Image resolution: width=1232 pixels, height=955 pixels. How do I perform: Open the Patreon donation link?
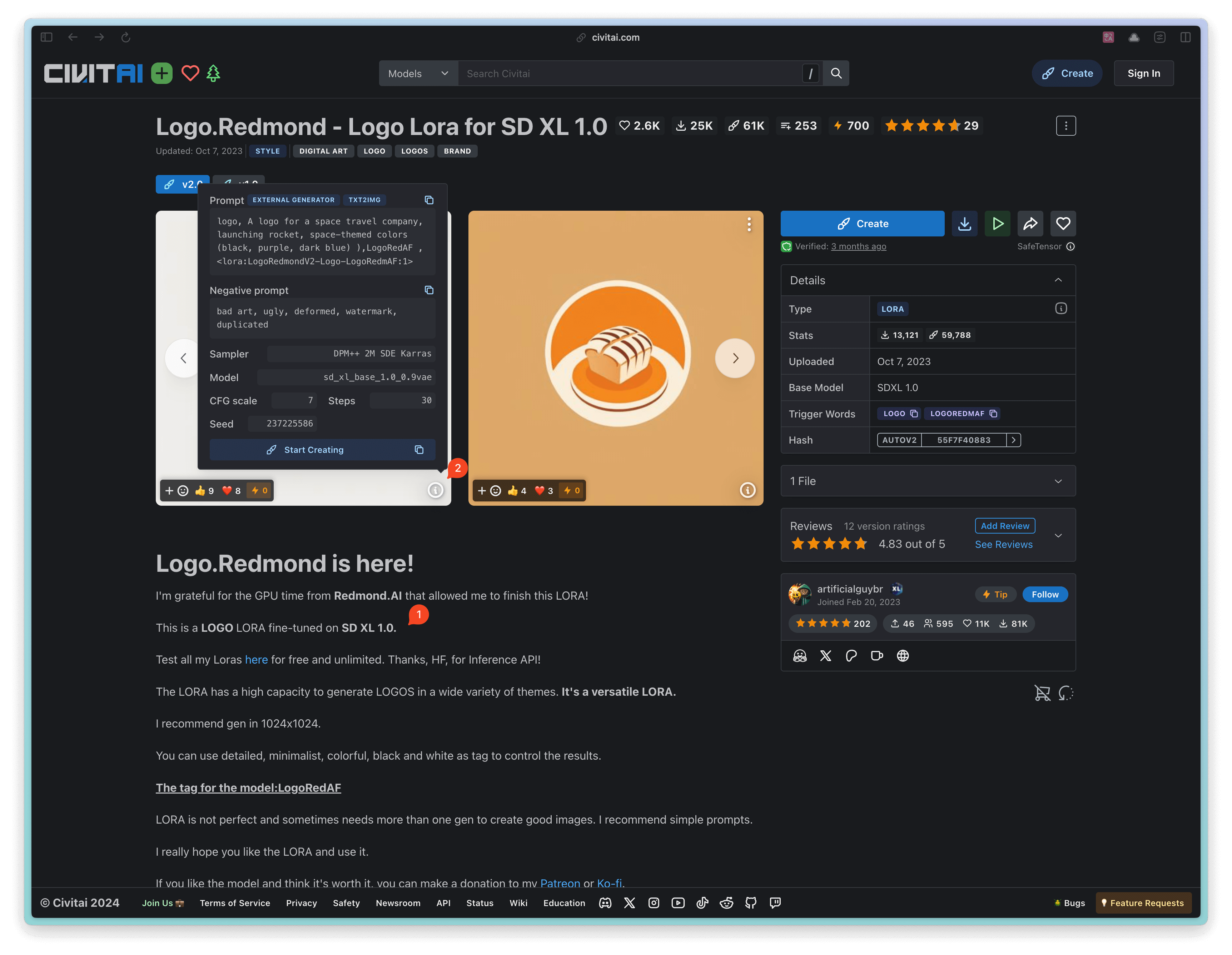click(x=560, y=884)
